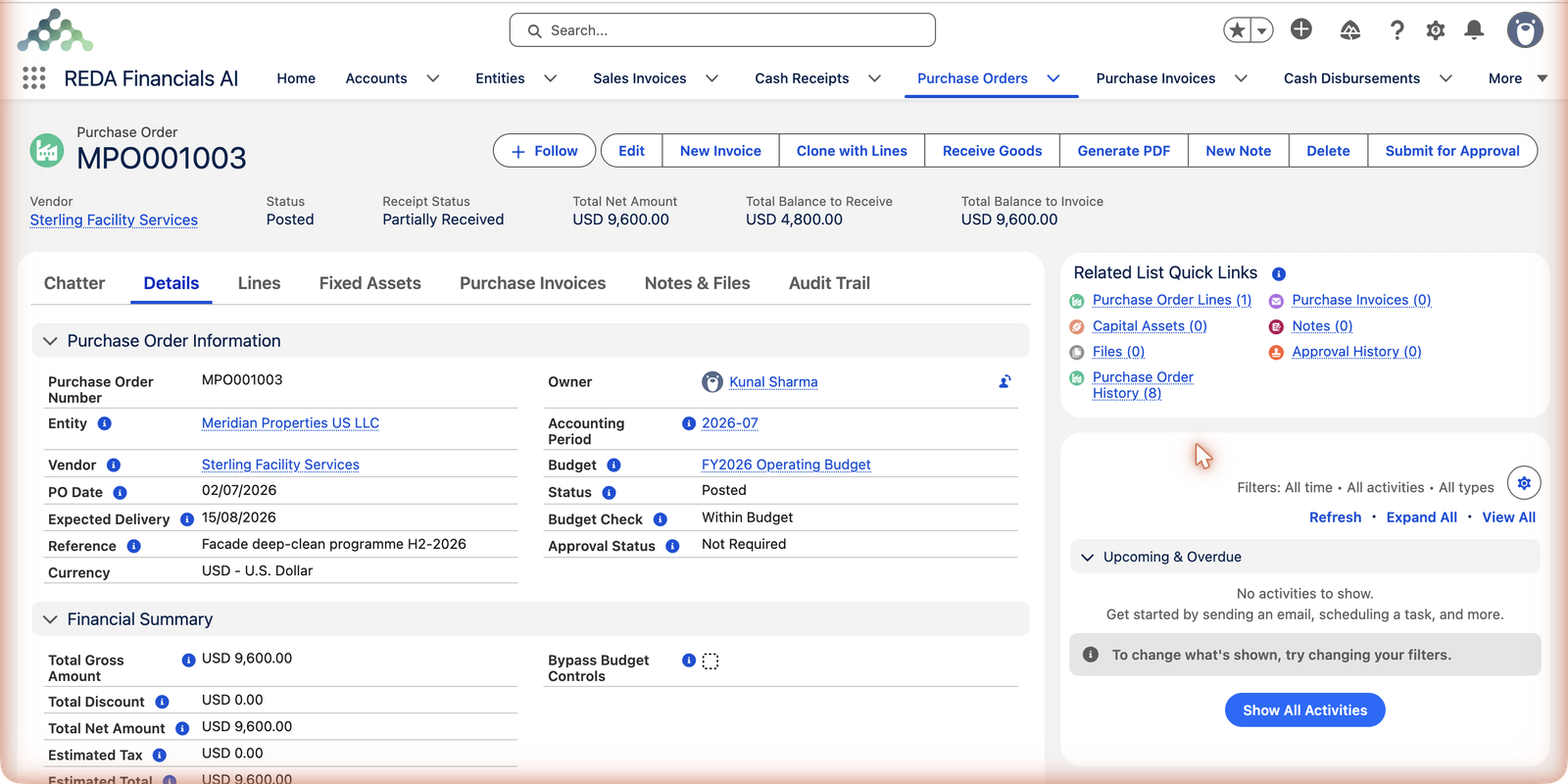Open the Sterling Facility Services vendor link in header
The height and width of the screenshot is (784, 1568).
114,220
